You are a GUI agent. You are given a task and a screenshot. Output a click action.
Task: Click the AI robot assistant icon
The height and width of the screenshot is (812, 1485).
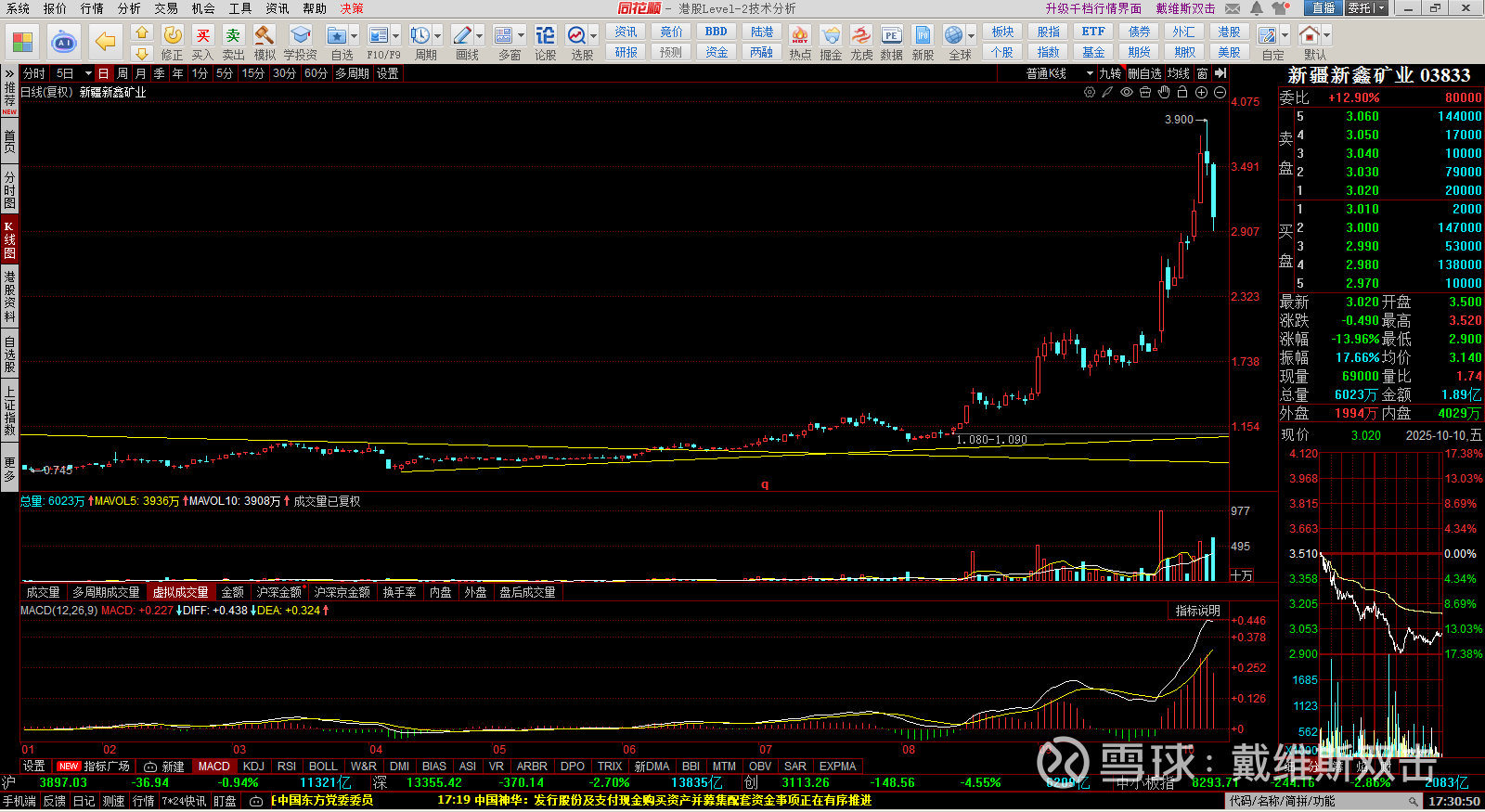point(63,42)
